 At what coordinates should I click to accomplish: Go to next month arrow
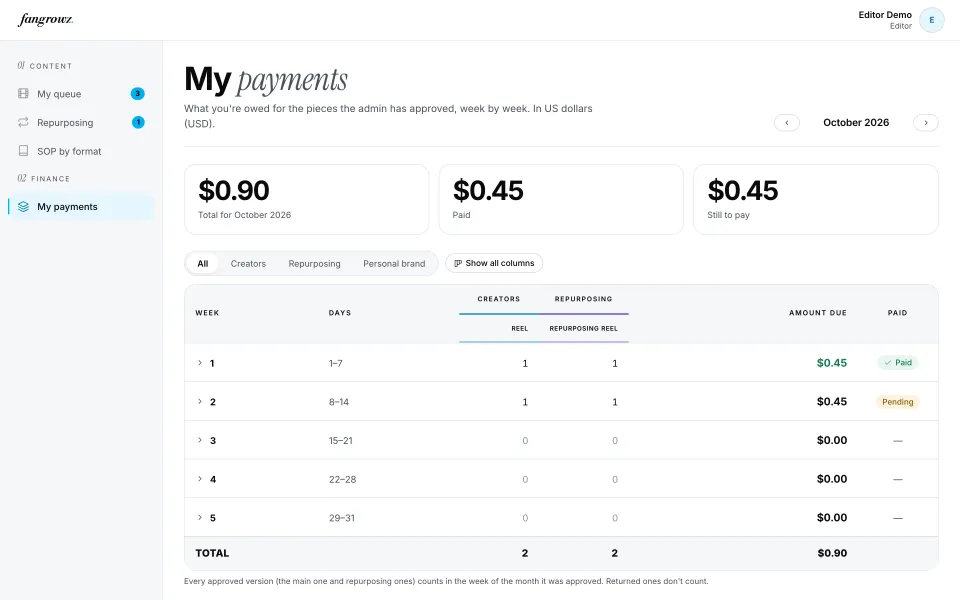point(926,122)
